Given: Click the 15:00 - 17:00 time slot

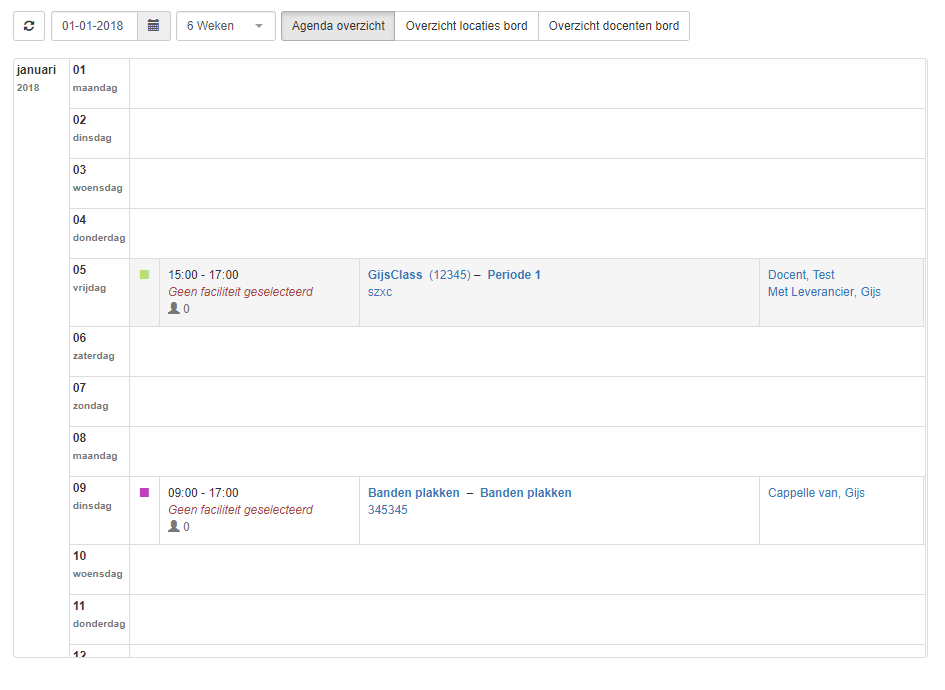Looking at the screenshot, I should 203,275.
